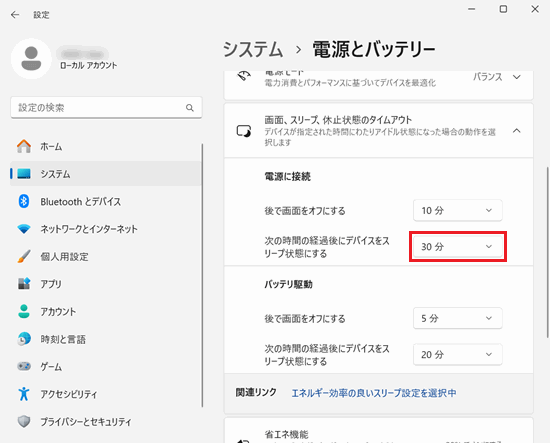Maximize the Settings window
The width and height of the screenshot is (550, 443).
[503, 9]
